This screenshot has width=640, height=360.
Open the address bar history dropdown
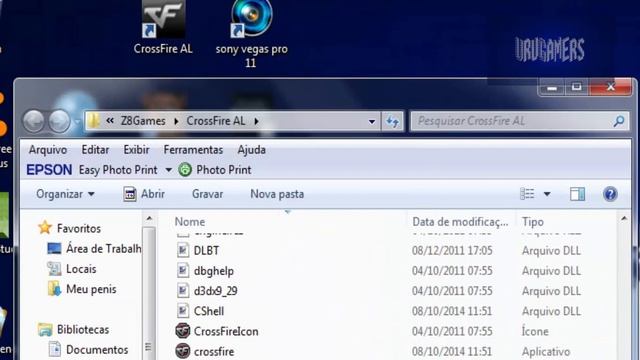(372, 121)
